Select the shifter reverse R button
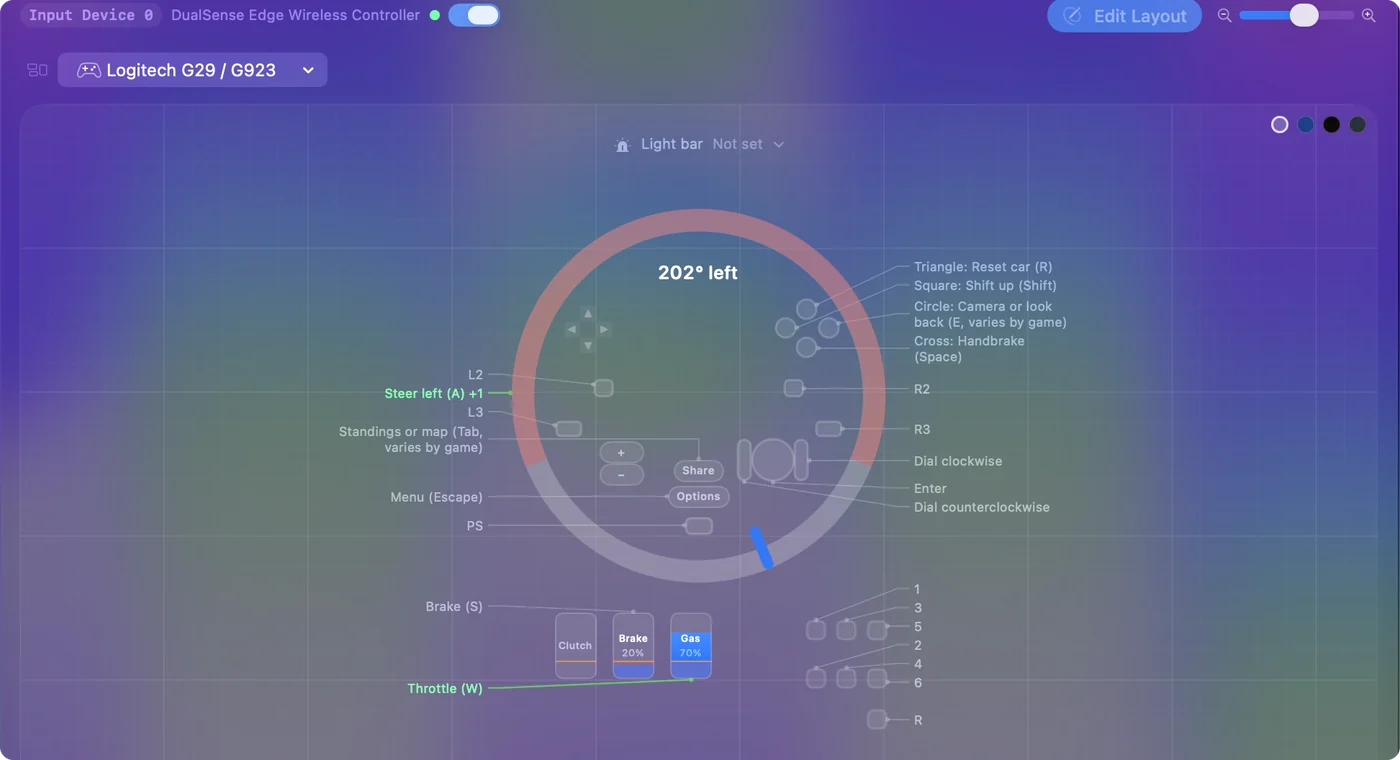This screenshot has height=760, width=1400. tap(877, 719)
